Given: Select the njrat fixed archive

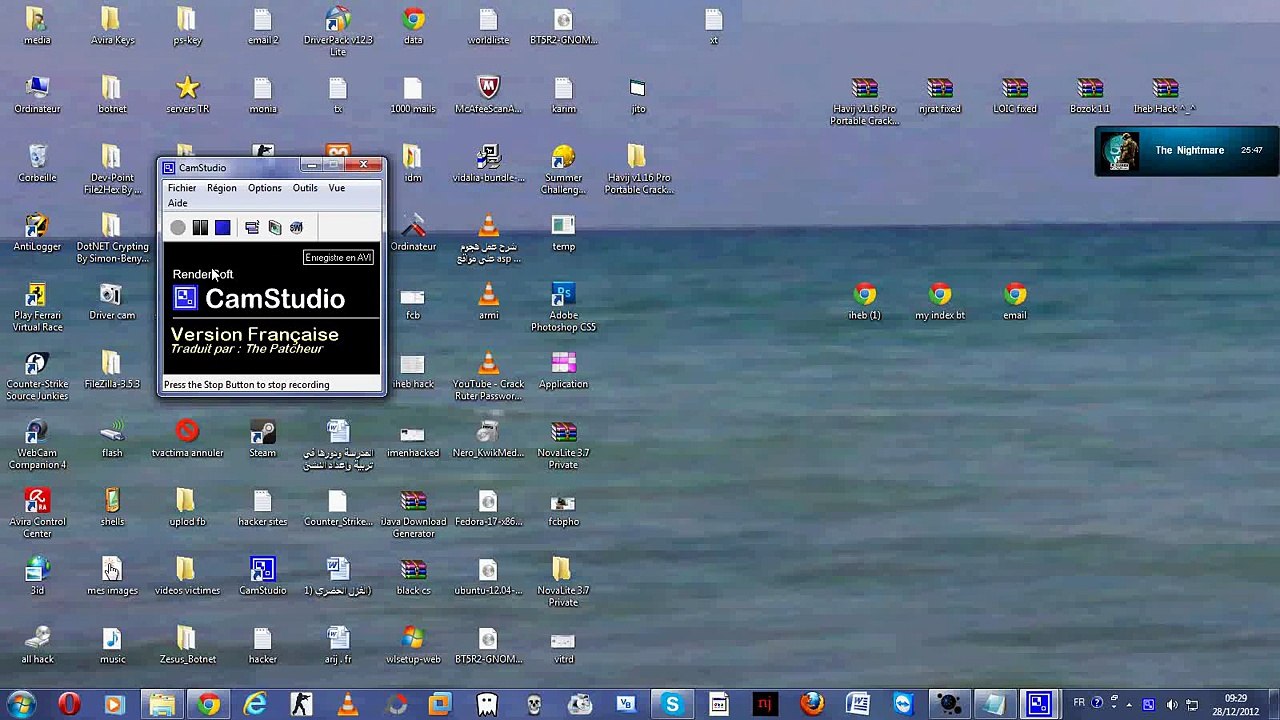Looking at the screenshot, I should point(939,95).
